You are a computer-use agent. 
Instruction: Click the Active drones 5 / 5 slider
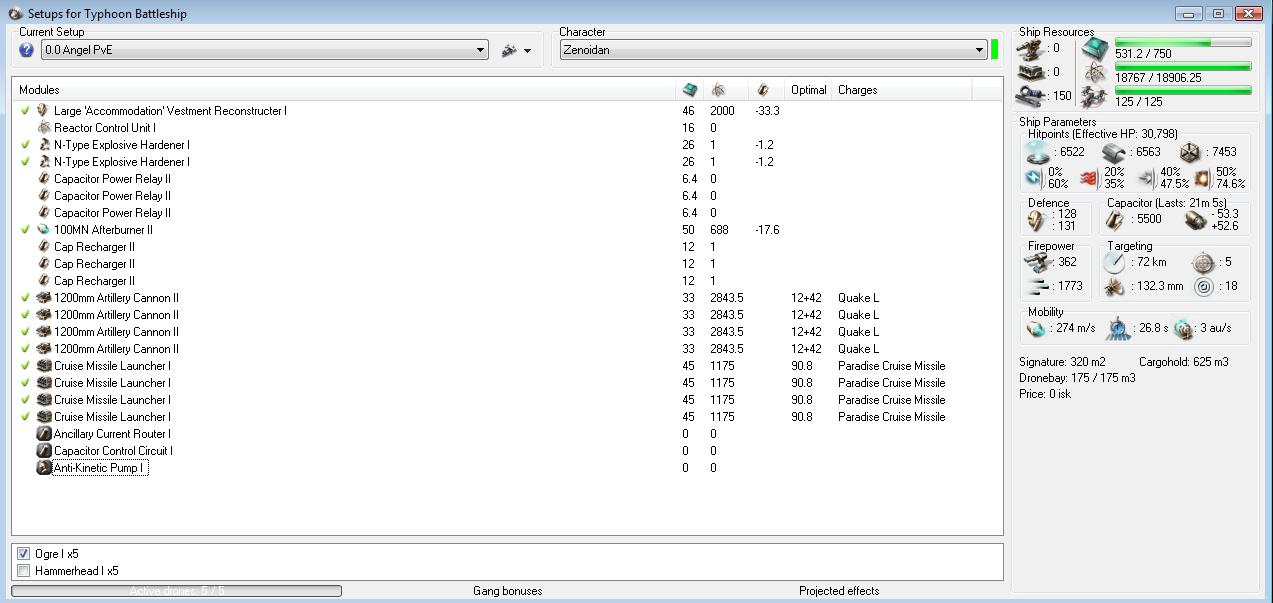[177, 591]
